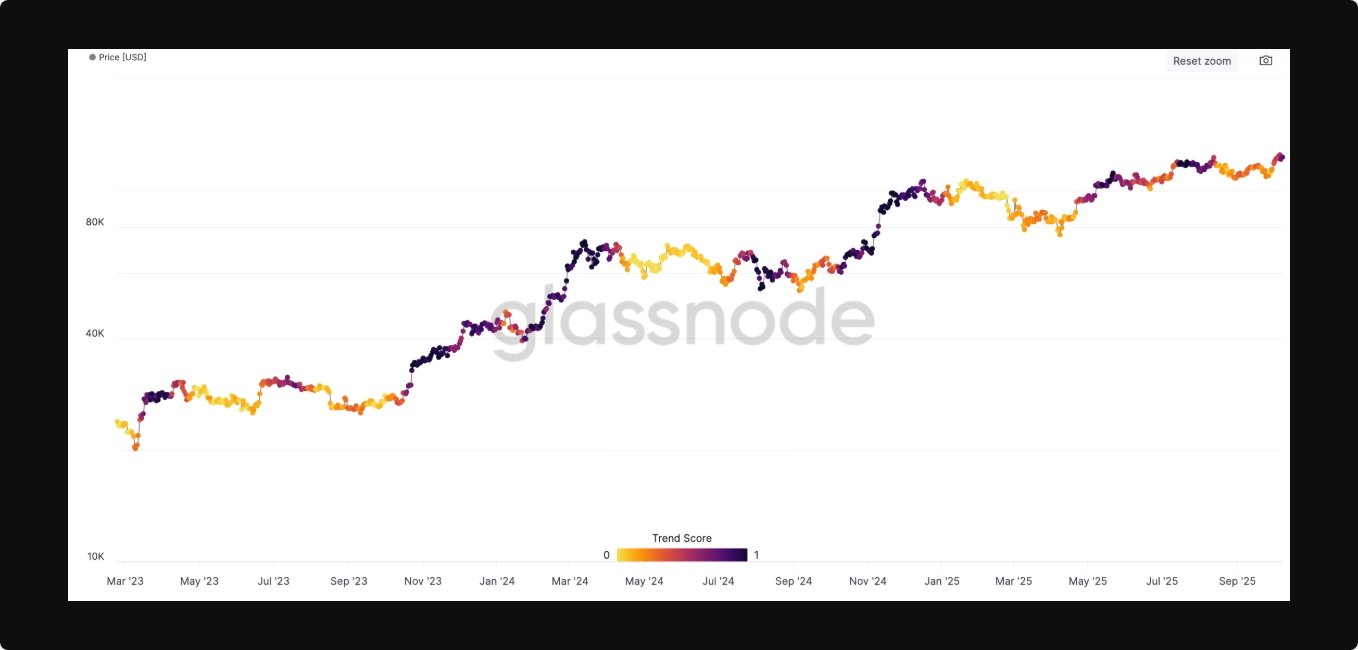Click the Jan '24 date axis label
The width and height of the screenshot is (1358, 650).
click(x=497, y=581)
